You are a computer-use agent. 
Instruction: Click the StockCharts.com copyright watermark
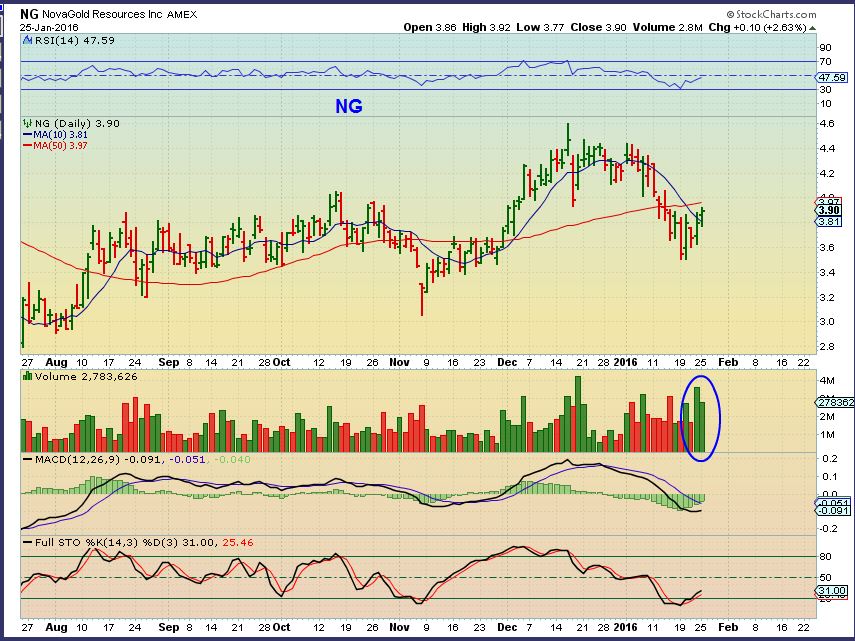pyautogui.click(x=771, y=14)
